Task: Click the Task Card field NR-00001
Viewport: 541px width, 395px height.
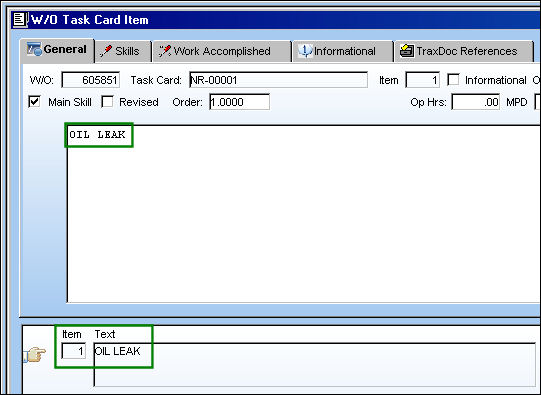Action: (x=278, y=80)
